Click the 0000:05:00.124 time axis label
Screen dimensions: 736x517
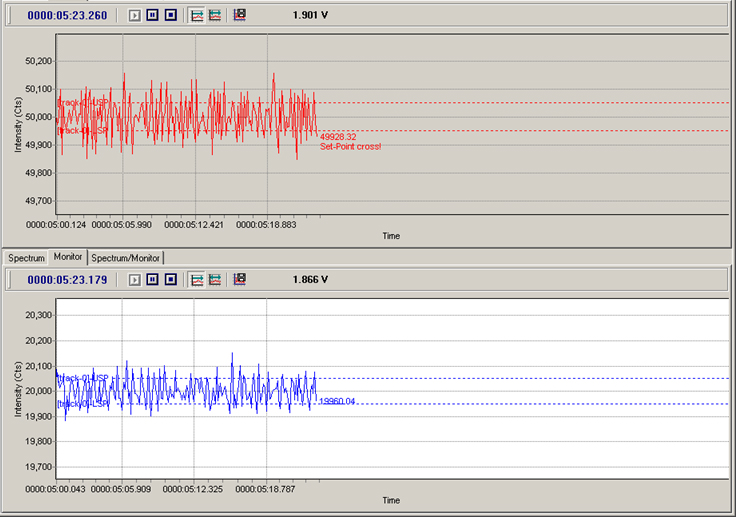point(56,224)
